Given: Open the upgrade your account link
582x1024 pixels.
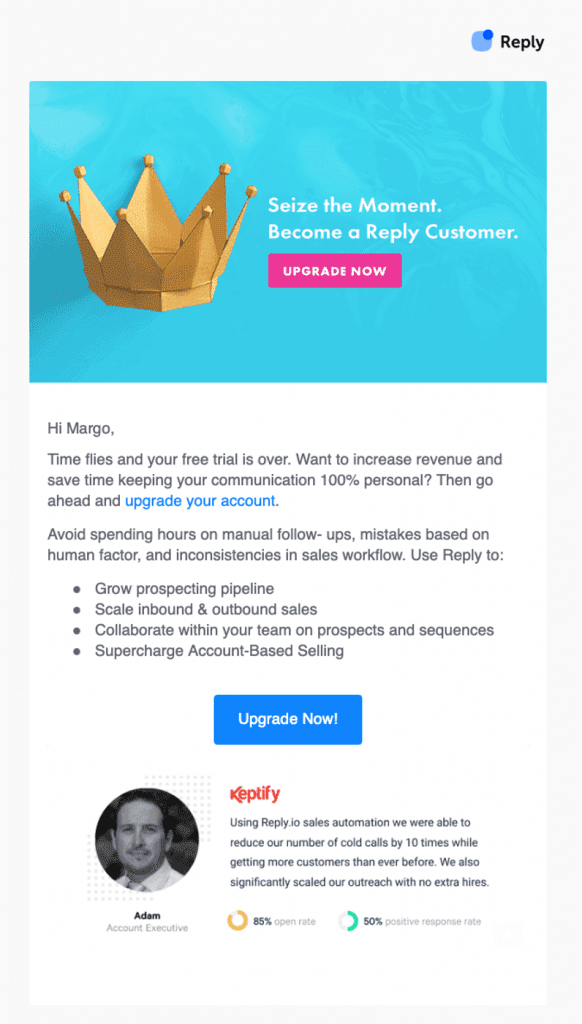Looking at the screenshot, I should (x=199, y=500).
